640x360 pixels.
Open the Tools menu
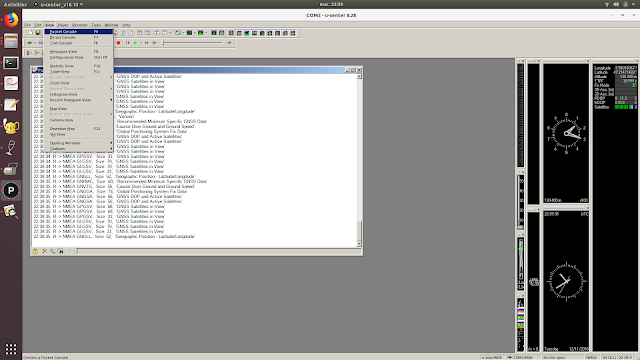96,25
